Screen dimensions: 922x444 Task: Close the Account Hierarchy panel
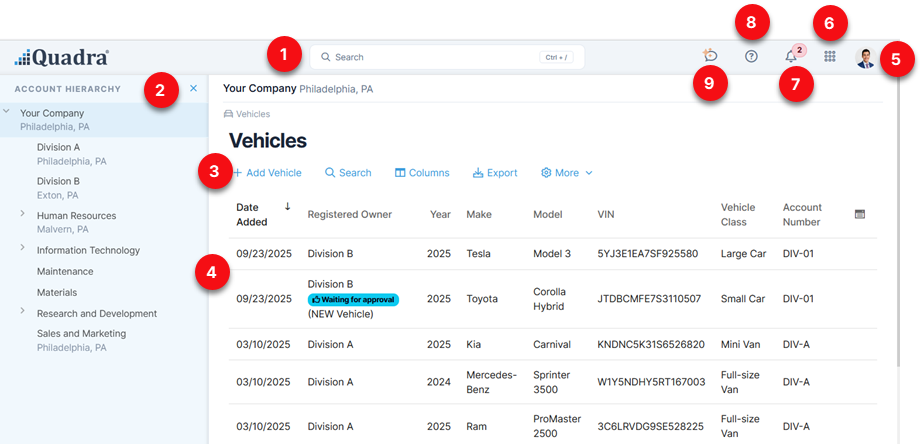pyautogui.click(x=193, y=88)
